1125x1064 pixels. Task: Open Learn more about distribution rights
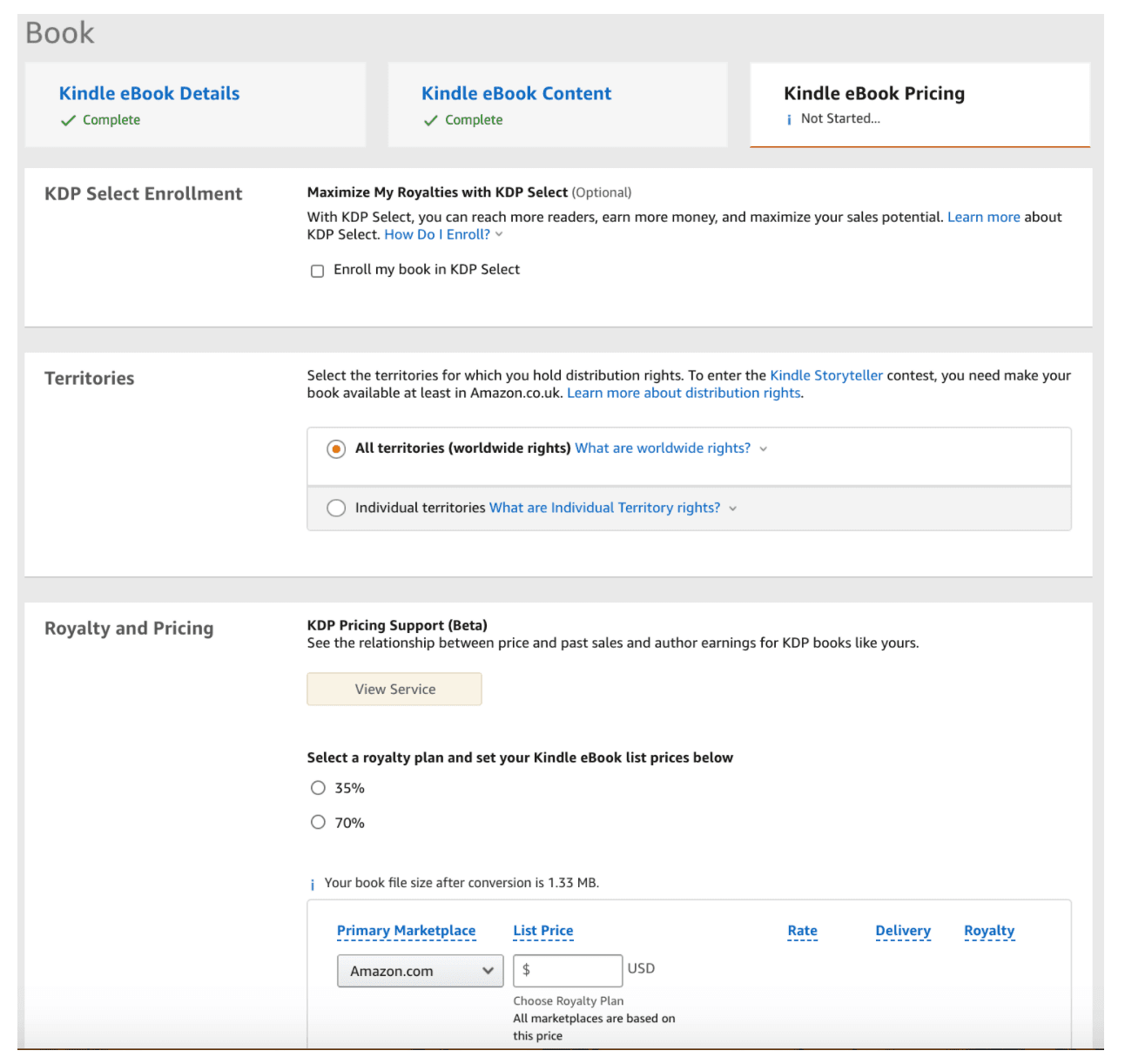pyautogui.click(x=684, y=393)
